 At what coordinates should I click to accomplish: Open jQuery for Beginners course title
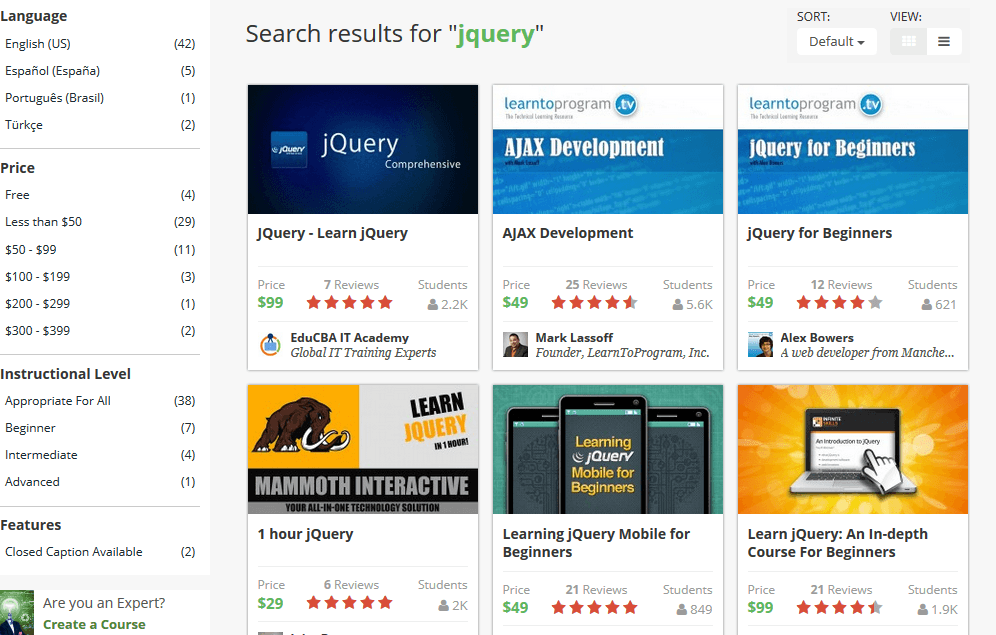click(x=820, y=233)
